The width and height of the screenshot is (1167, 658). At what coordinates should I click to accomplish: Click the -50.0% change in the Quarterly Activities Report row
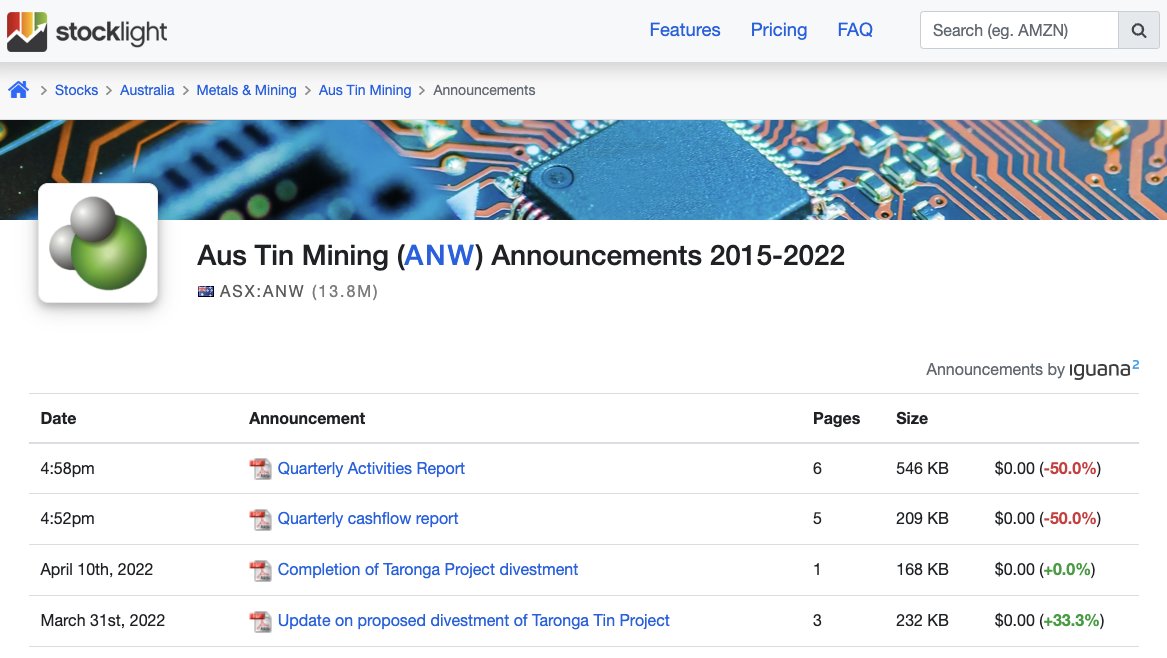1070,468
